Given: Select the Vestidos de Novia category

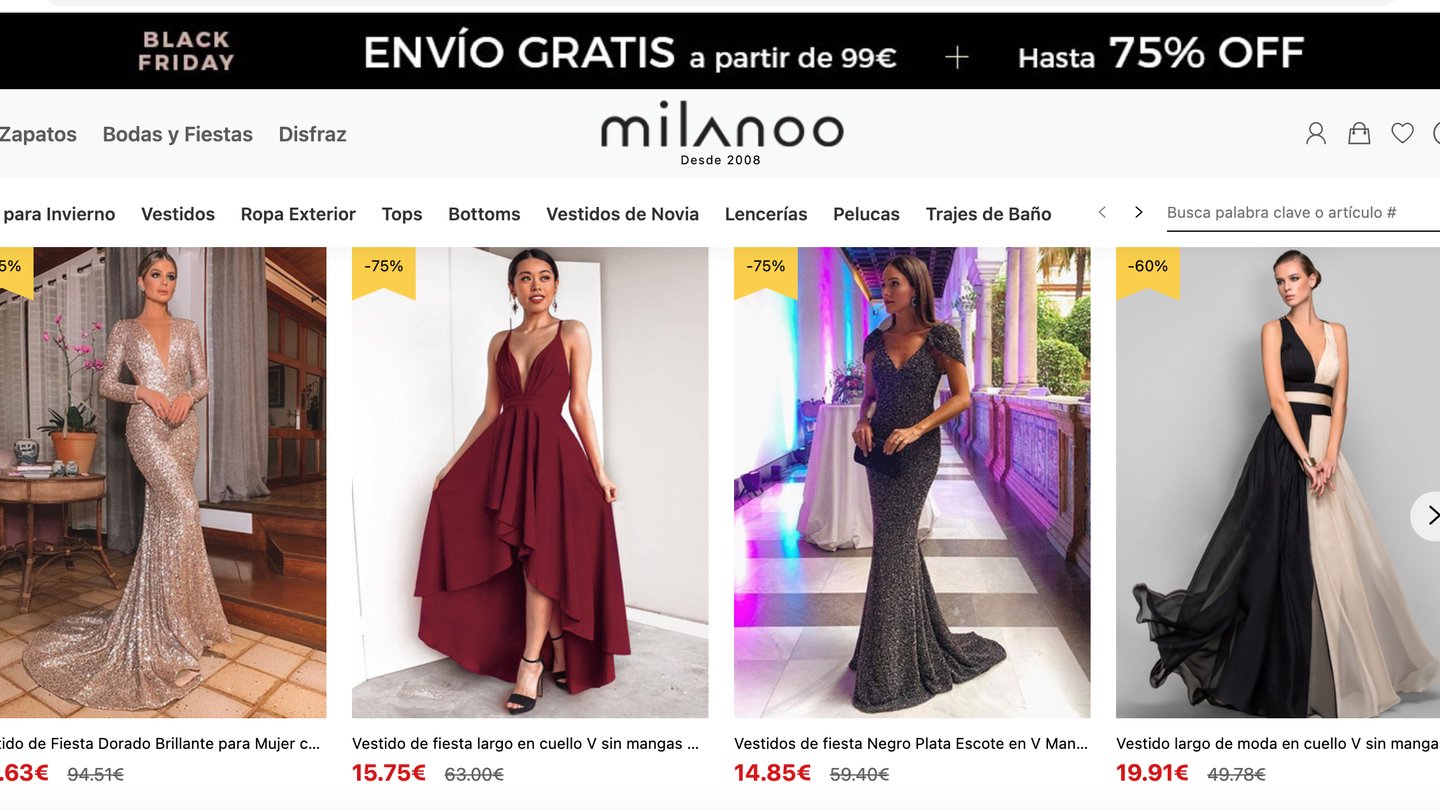Looking at the screenshot, I should [622, 214].
